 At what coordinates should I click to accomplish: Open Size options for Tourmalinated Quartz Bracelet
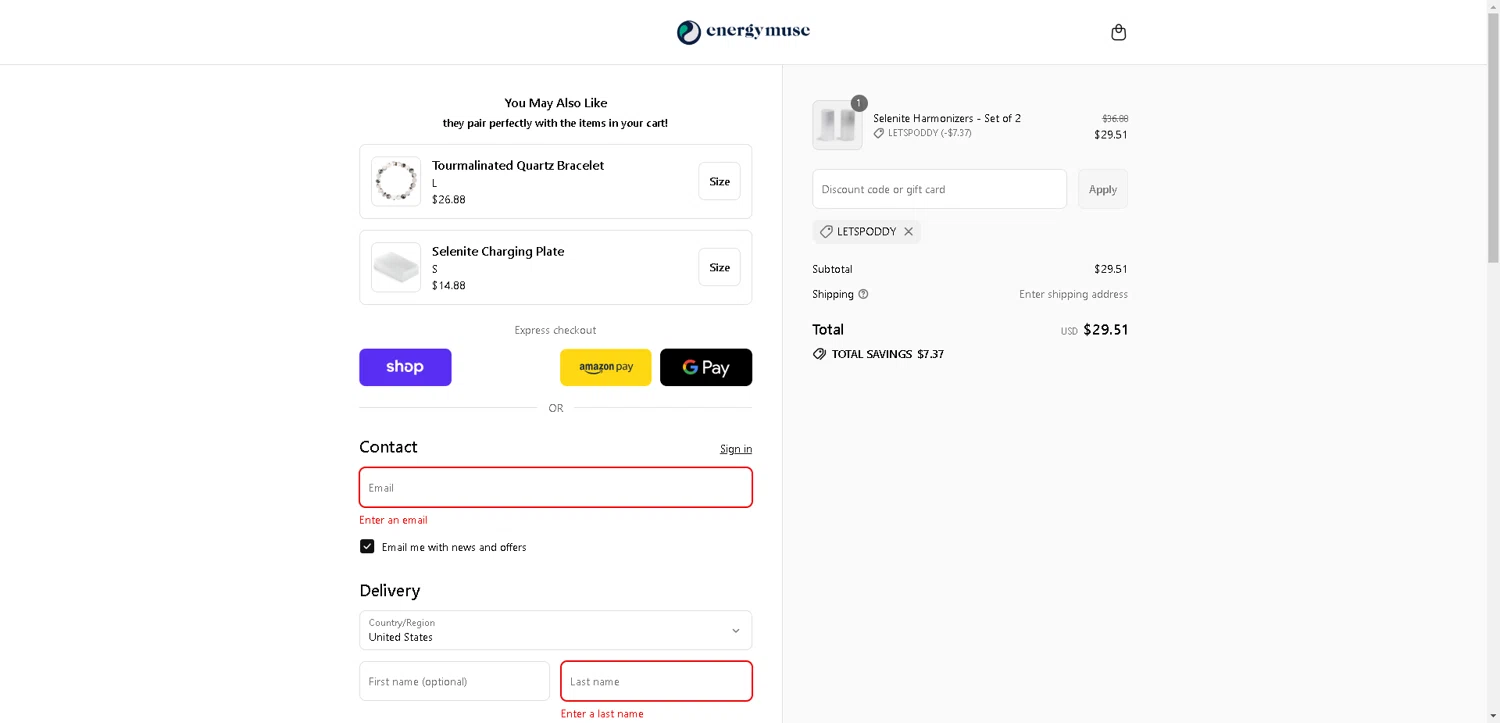point(719,181)
